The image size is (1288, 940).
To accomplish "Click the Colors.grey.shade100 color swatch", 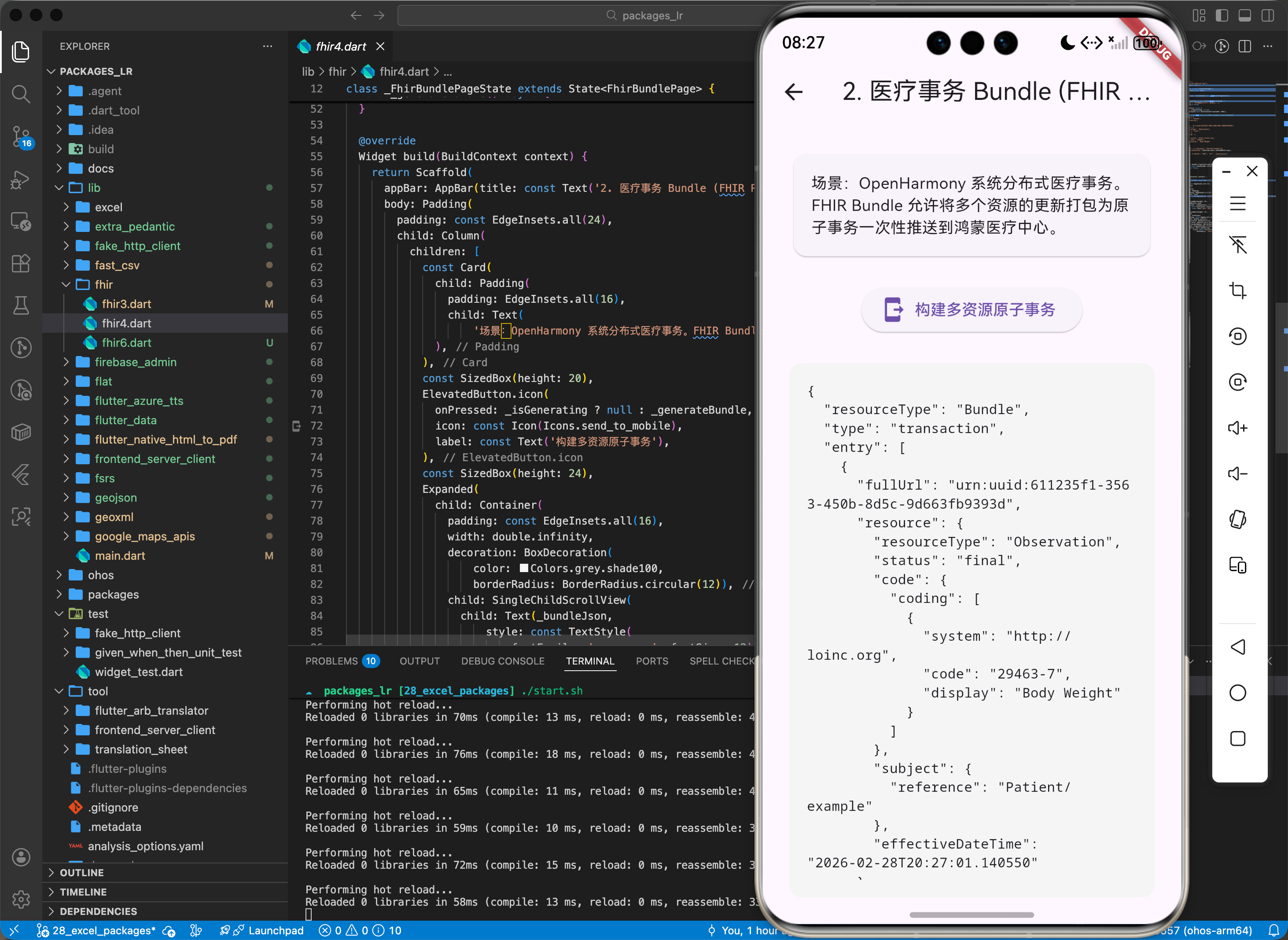I will pyautogui.click(x=524, y=569).
